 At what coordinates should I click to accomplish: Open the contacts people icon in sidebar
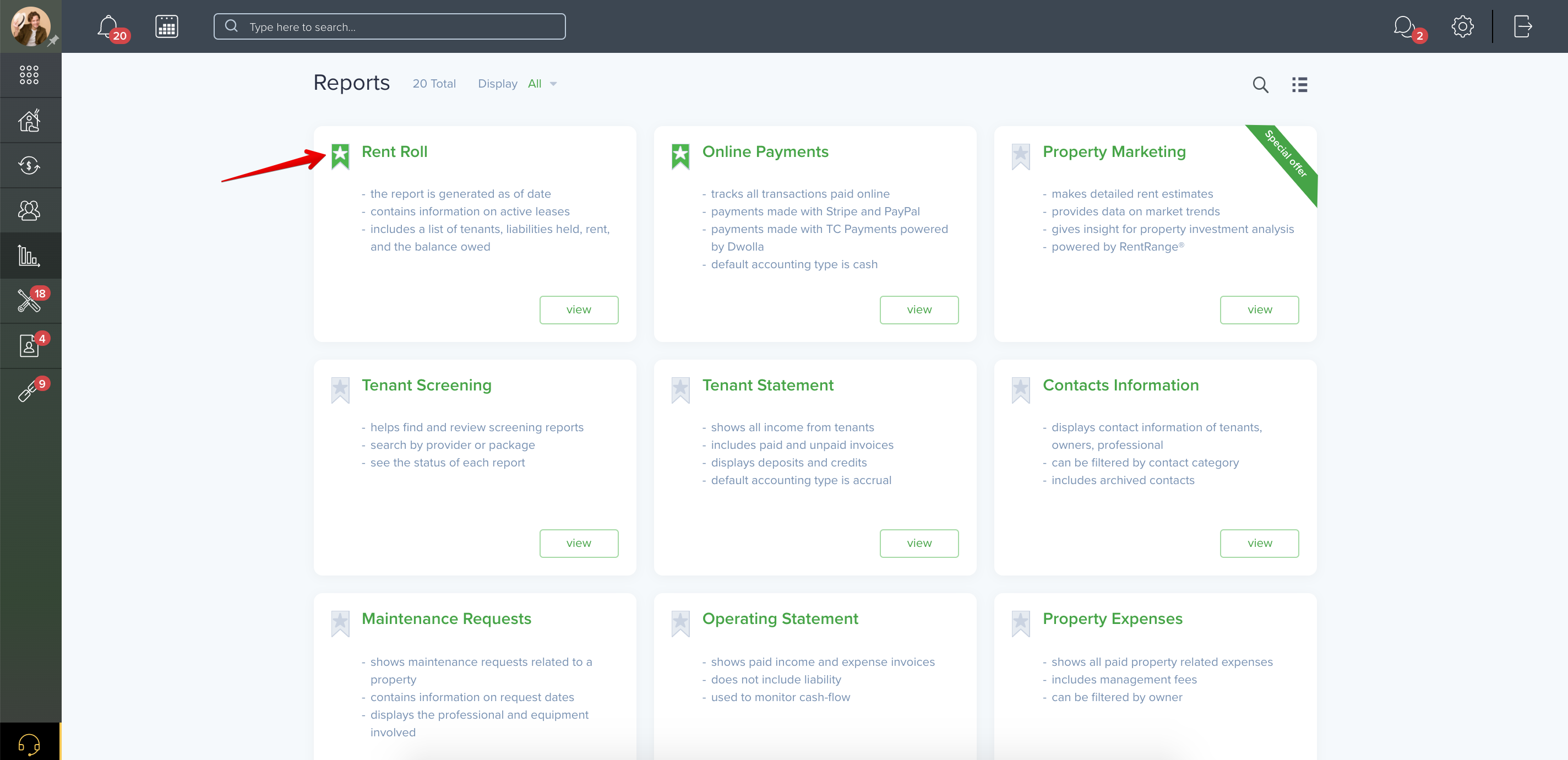(29, 210)
